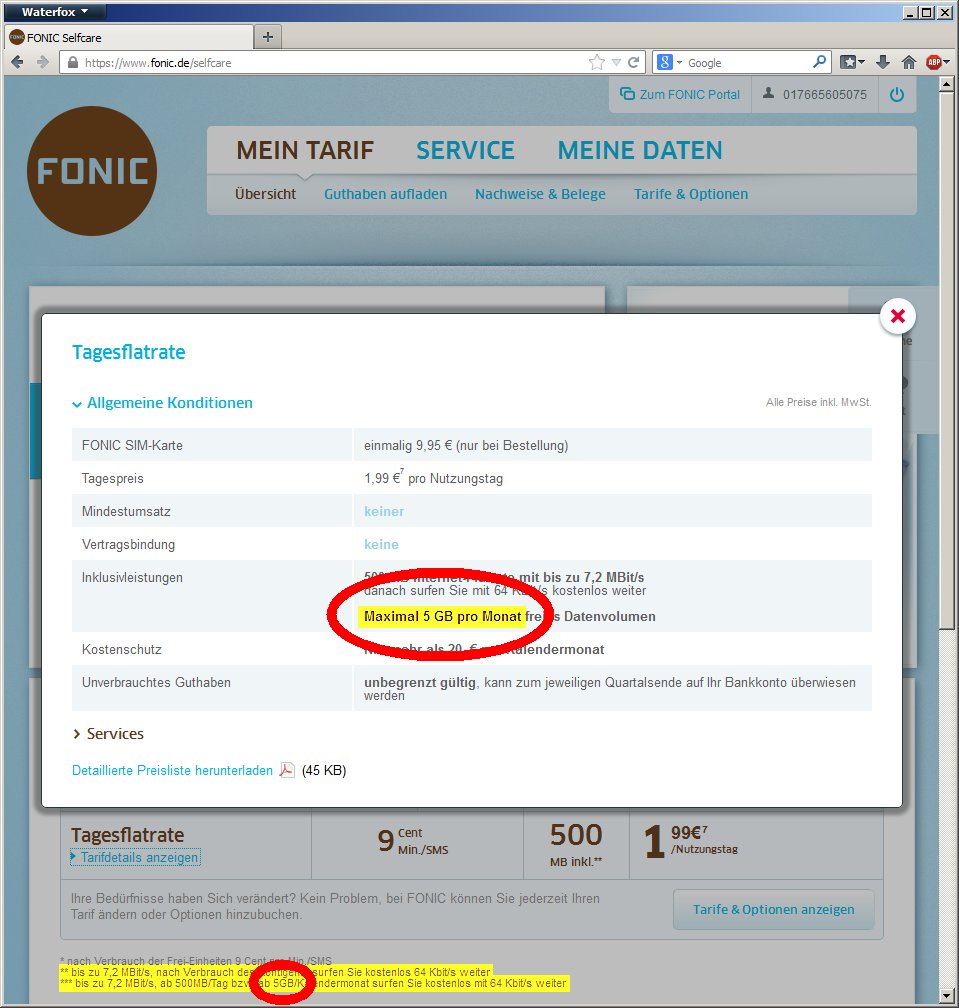Click the Inklusivleistungen row label
The image size is (959, 1008).
point(132,577)
